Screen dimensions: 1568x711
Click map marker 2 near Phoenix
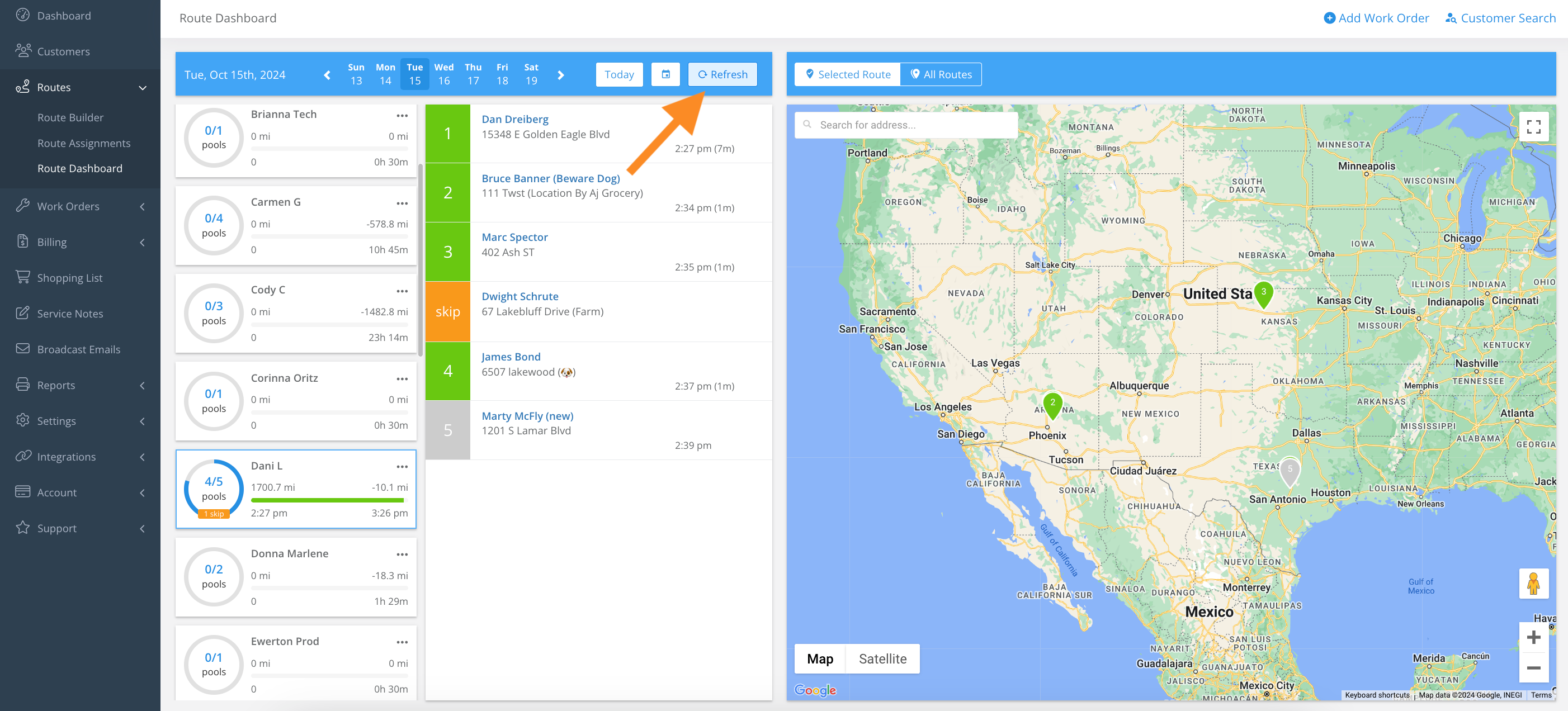click(x=1052, y=405)
